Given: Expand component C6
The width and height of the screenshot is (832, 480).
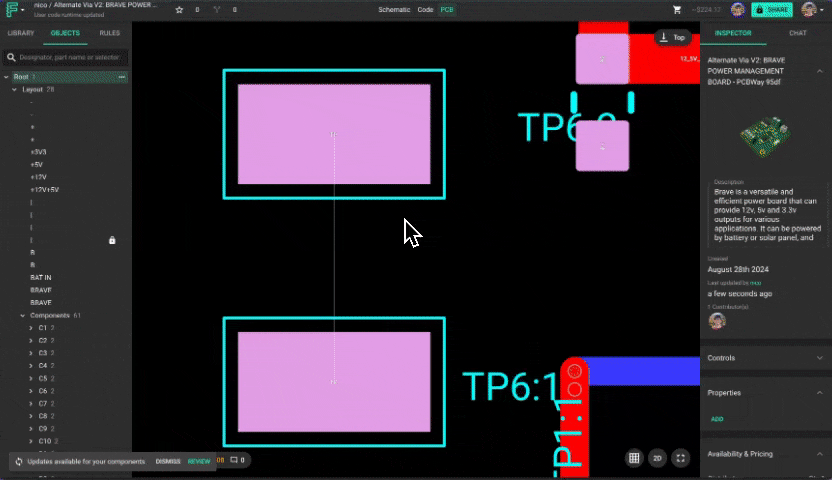Looking at the screenshot, I should tap(31, 391).
